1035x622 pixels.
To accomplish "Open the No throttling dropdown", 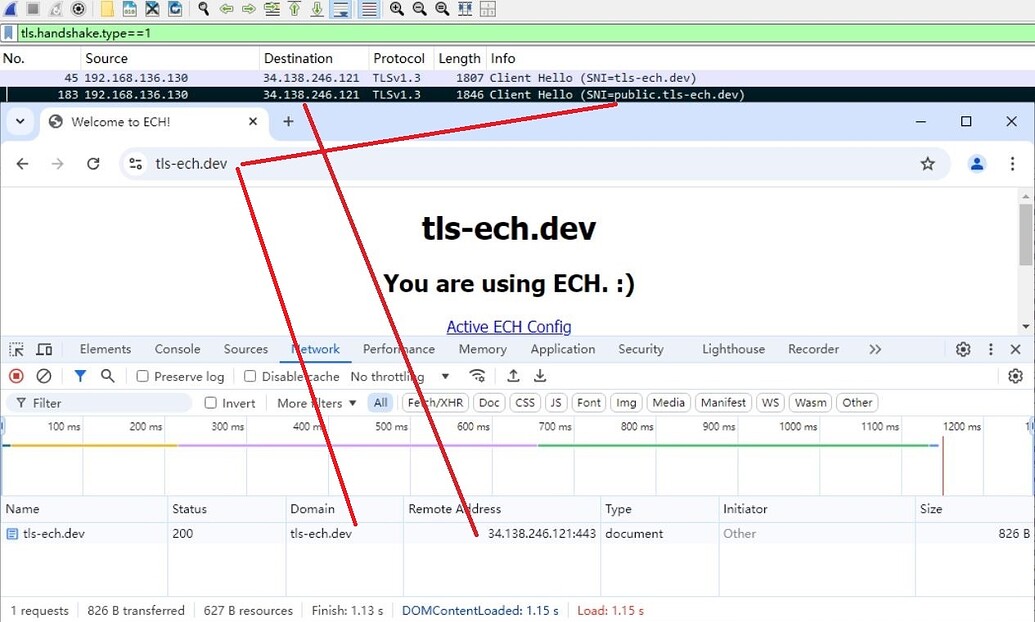I will pos(400,376).
